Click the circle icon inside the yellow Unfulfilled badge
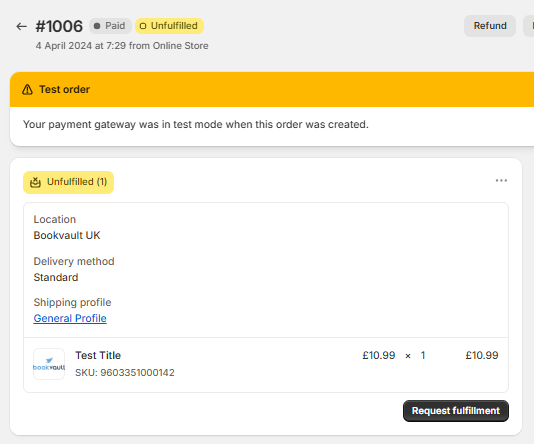This screenshot has height=444, width=534. click(x=143, y=26)
